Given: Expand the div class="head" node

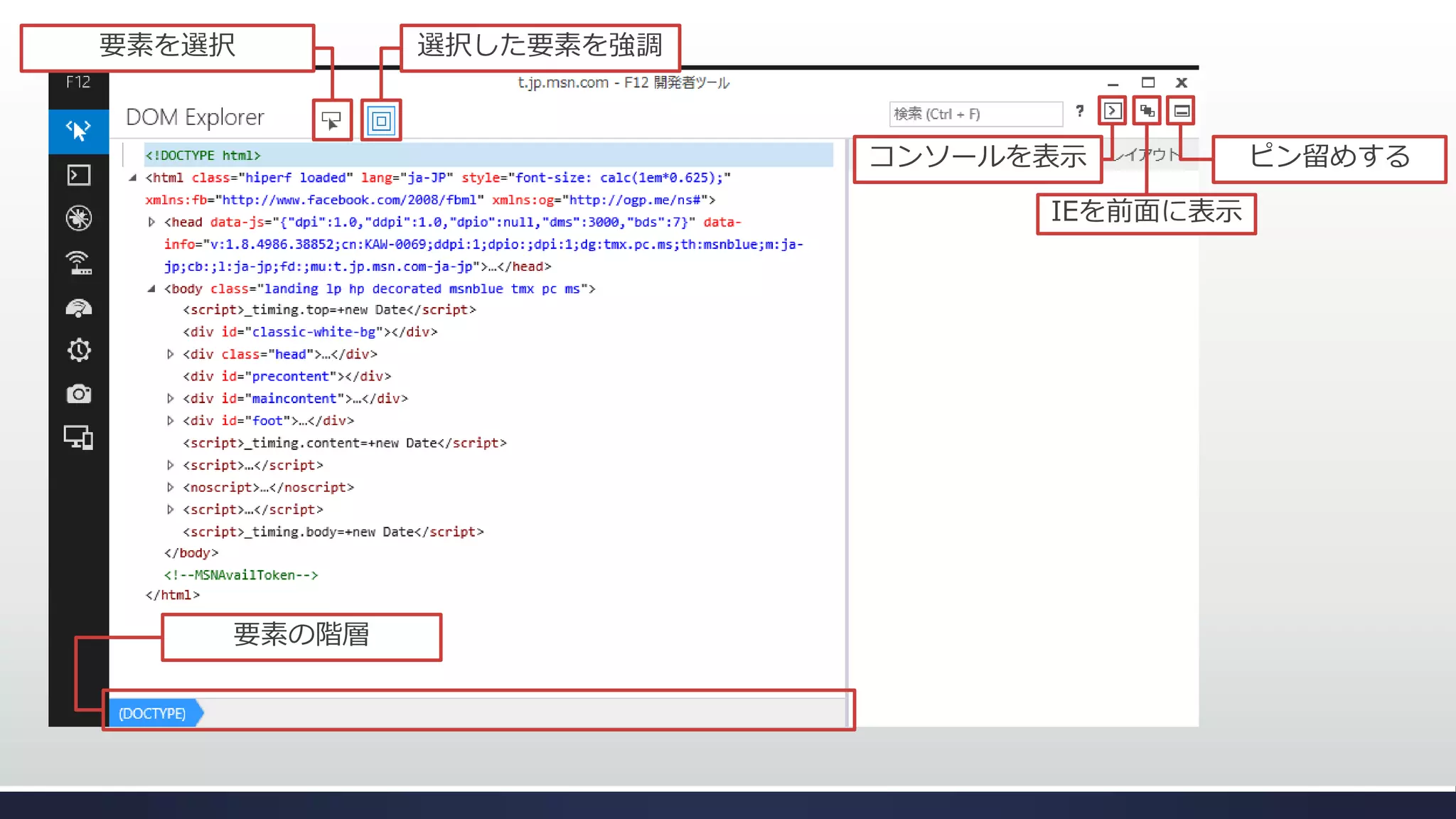Looking at the screenshot, I should pos(170,354).
